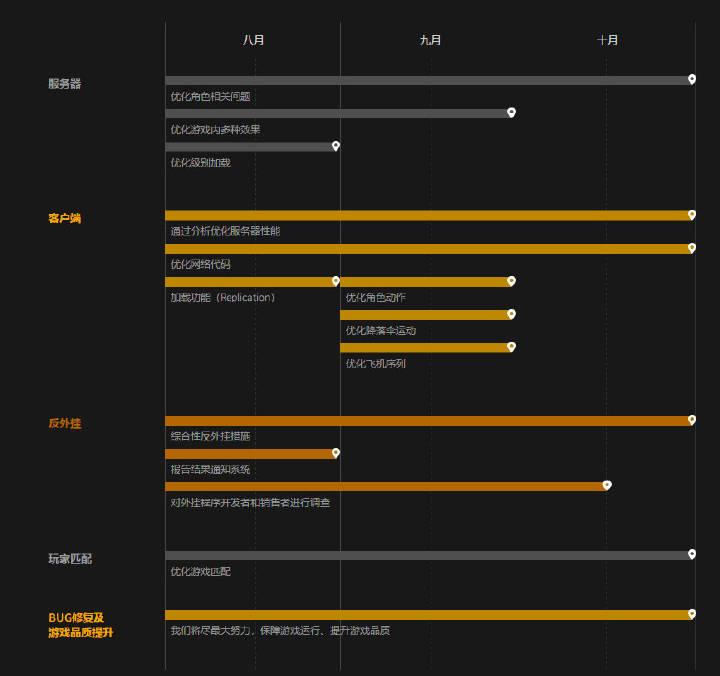This screenshot has height=676, width=720.
Task: Click the pin ending the BUG修复 quality bar
Action: tap(692, 614)
